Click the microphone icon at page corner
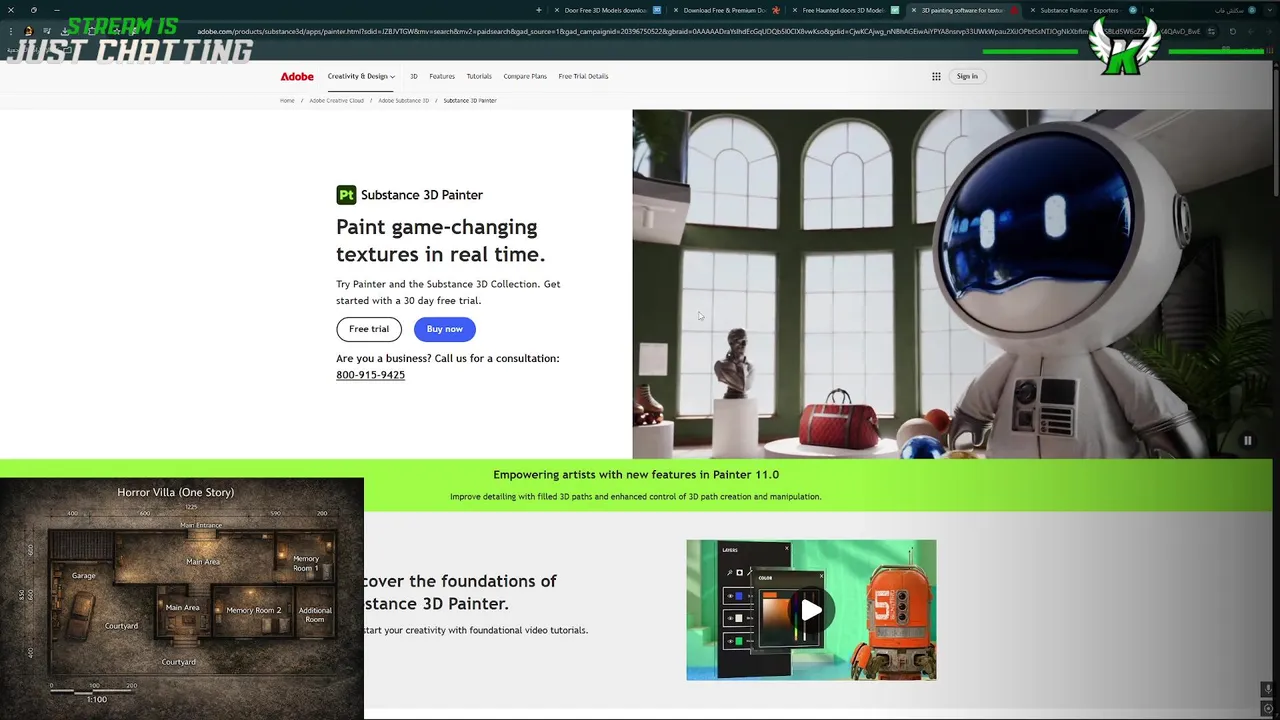 (x=1267, y=689)
